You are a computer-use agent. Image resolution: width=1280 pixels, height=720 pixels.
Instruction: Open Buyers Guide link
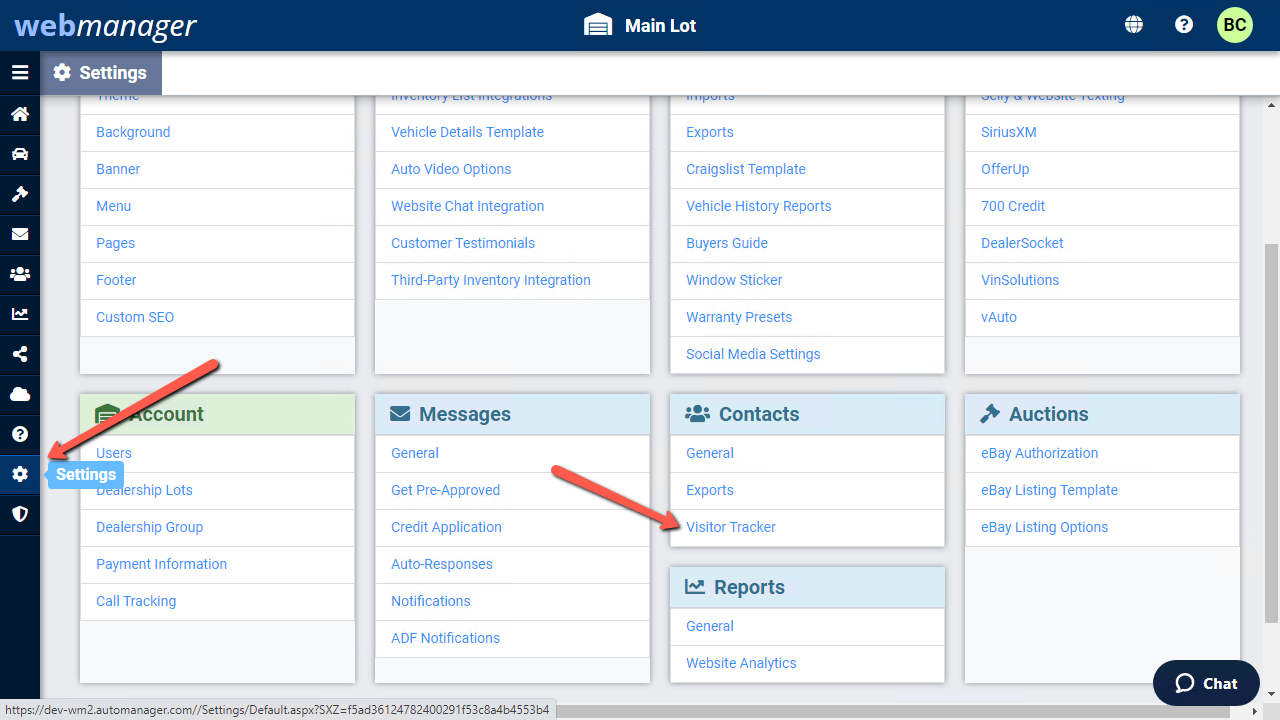[x=727, y=243]
